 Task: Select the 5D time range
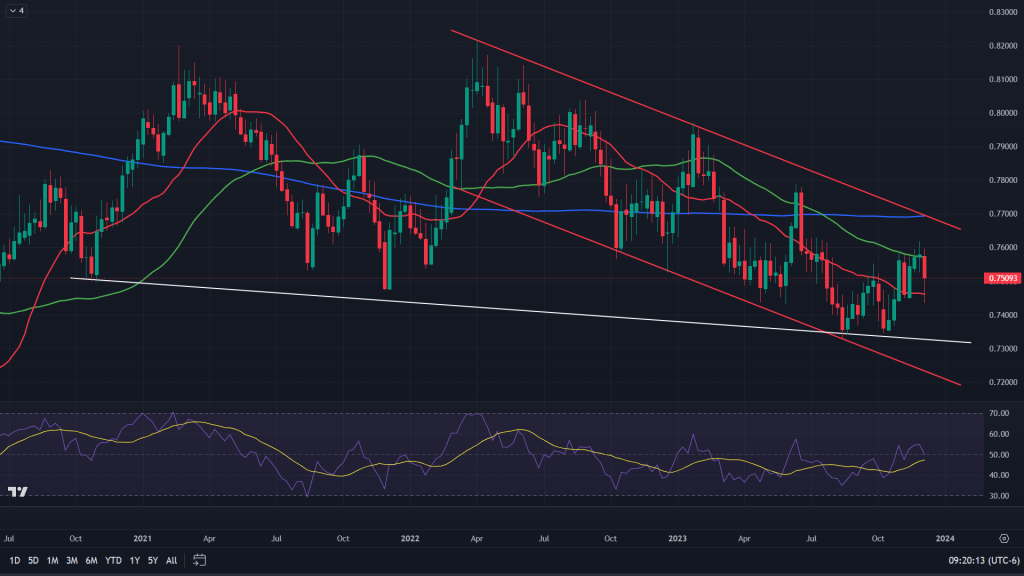[x=33, y=560]
